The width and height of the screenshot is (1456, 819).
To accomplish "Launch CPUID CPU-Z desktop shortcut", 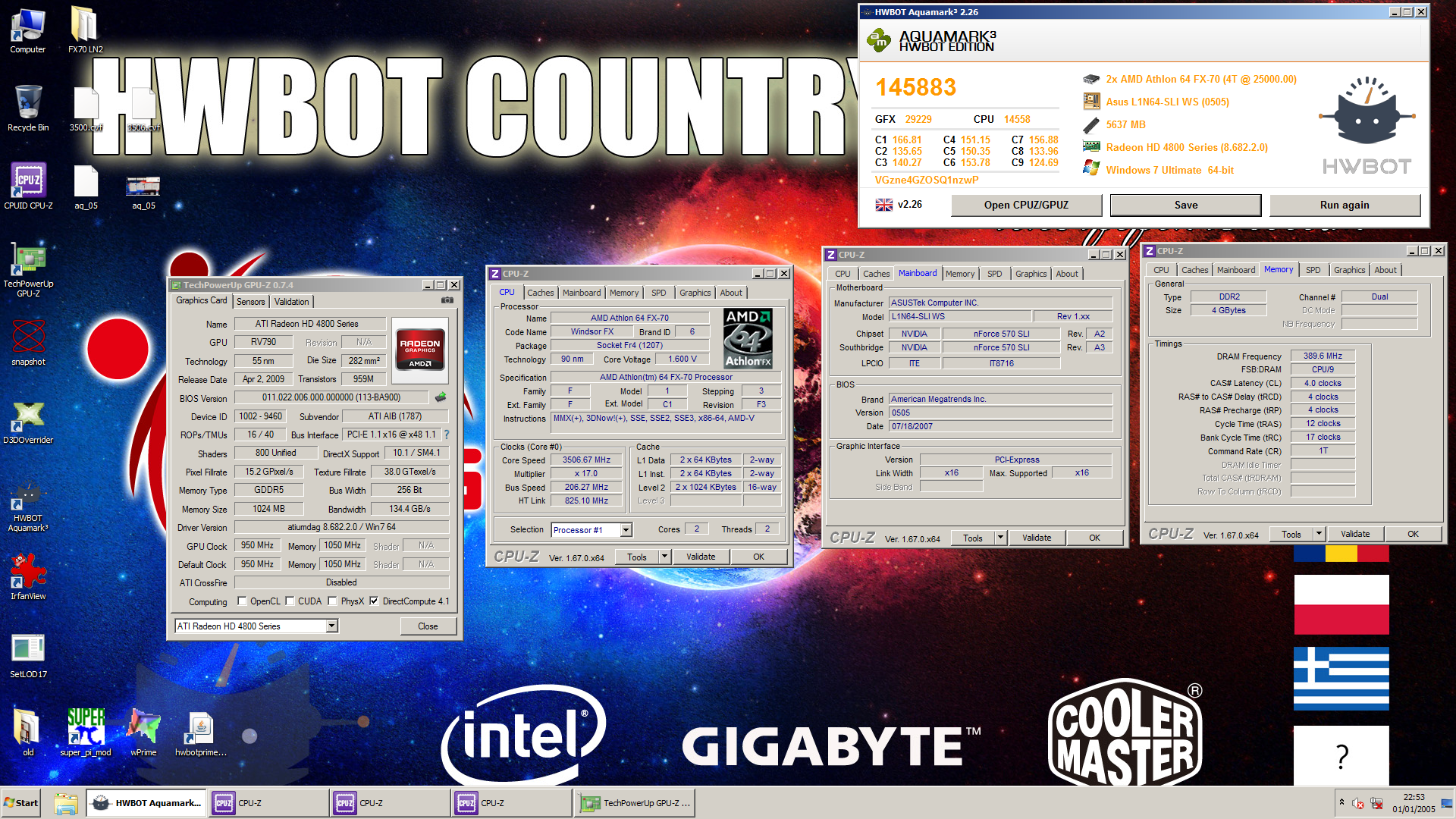I will tap(28, 187).
